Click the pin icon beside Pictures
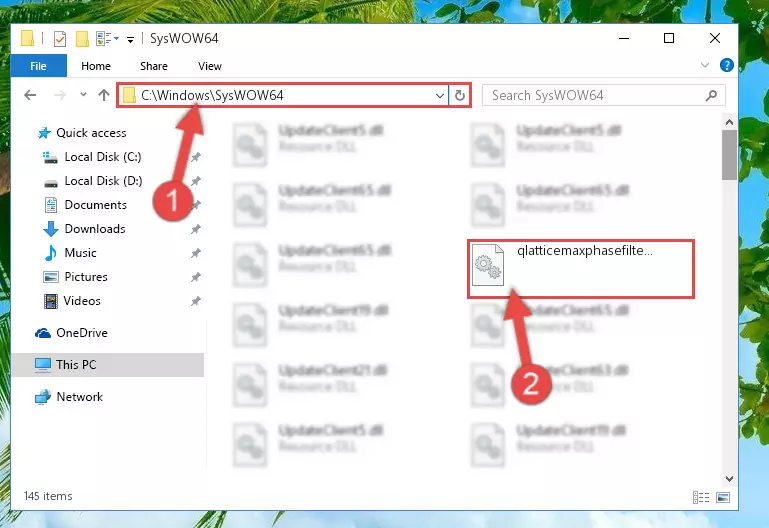 [195, 277]
